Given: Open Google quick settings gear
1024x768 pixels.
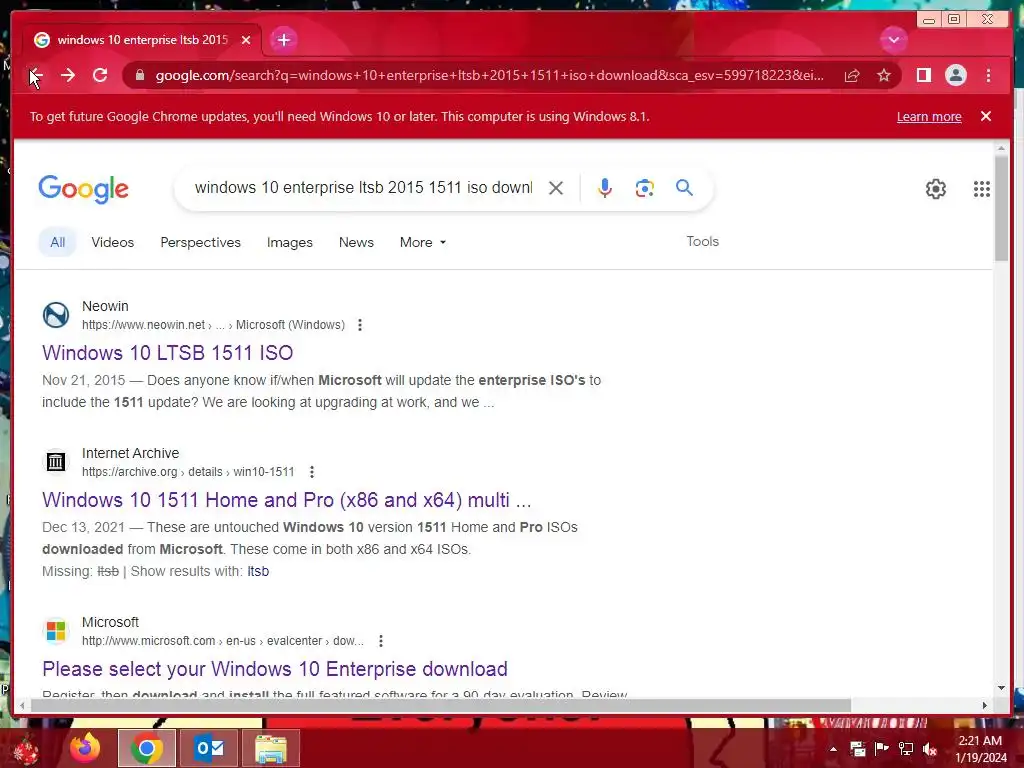Looking at the screenshot, I should (936, 189).
